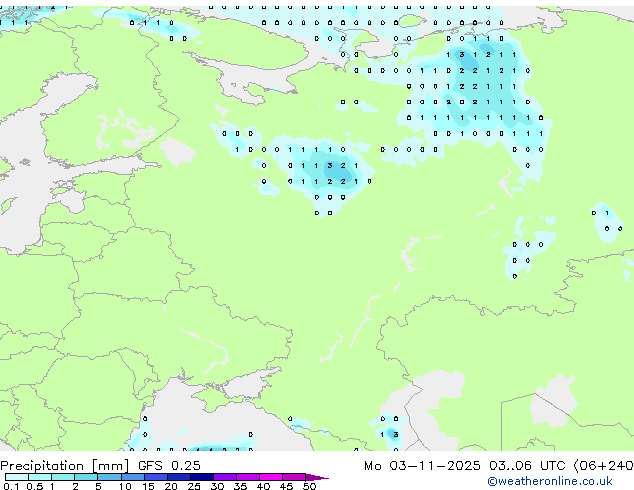Select the legend swatch between 5 and 10
Screen dimensions: 634x490
point(109,477)
